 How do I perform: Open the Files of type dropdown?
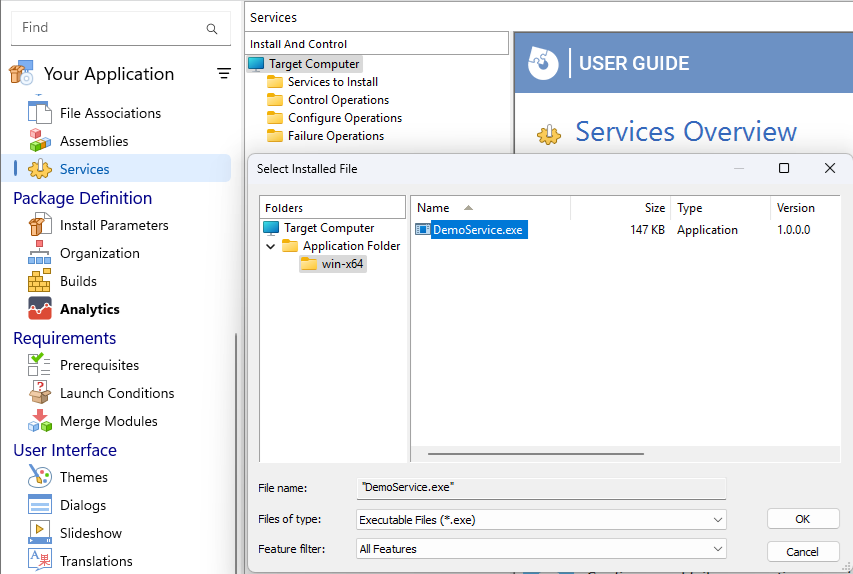tap(717, 520)
